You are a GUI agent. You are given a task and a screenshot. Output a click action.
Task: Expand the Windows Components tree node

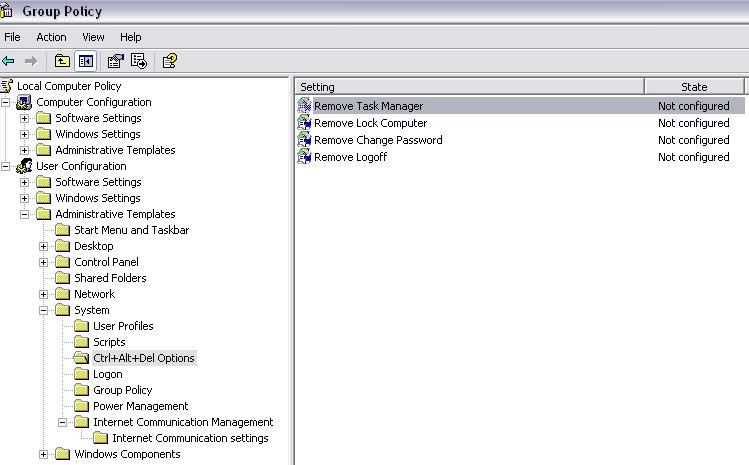43,454
